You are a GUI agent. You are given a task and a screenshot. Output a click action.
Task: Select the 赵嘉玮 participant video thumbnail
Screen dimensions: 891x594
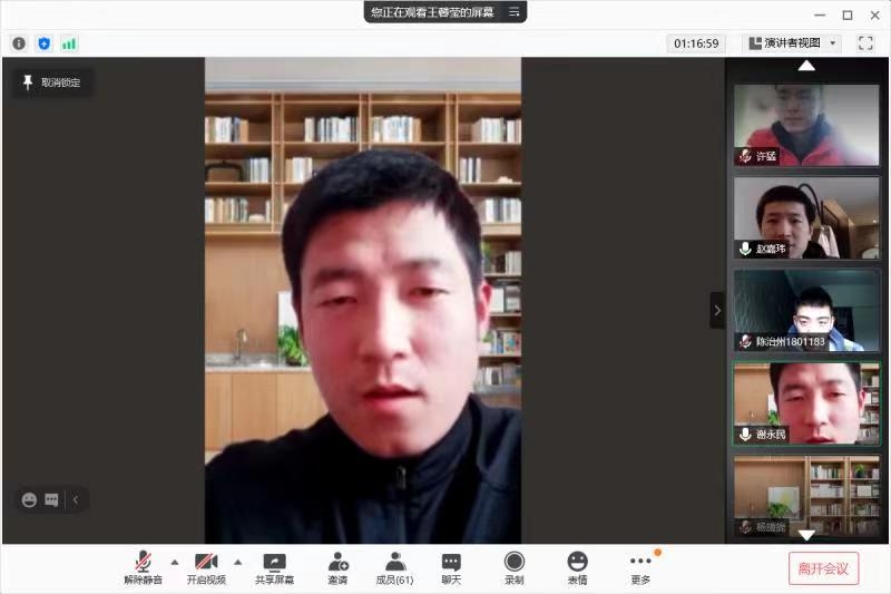(x=806, y=218)
